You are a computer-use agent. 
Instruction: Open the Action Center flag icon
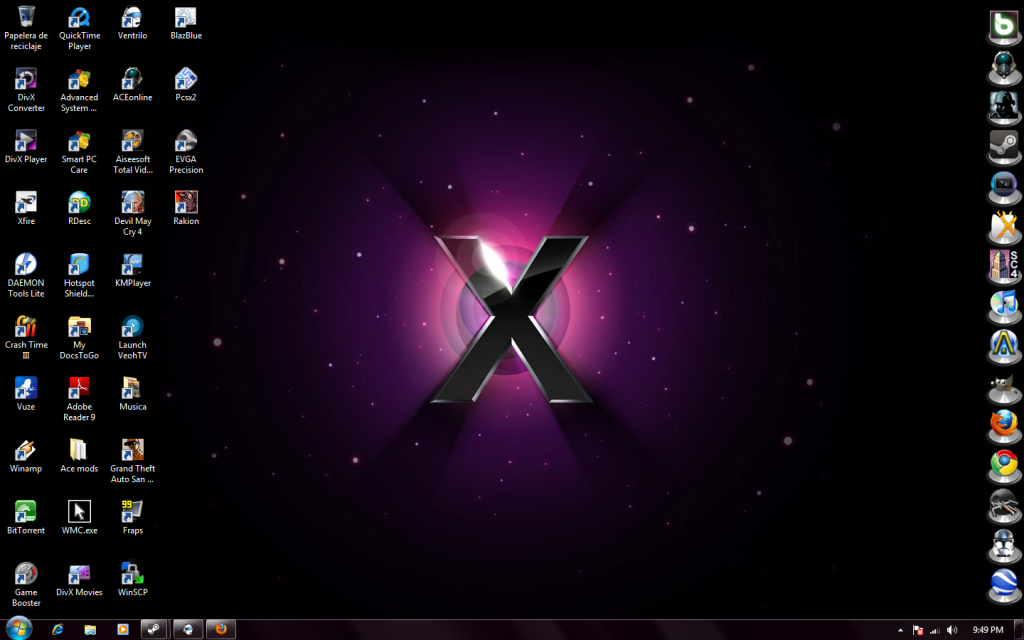pos(918,630)
